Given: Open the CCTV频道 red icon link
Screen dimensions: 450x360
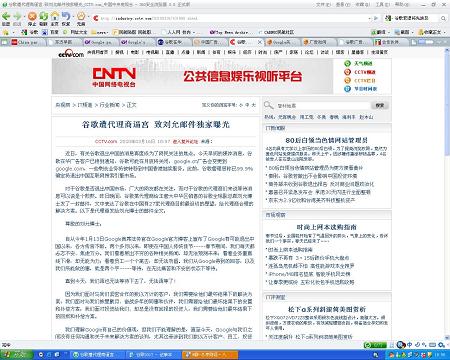Looking at the screenshot, I should coord(347,72).
